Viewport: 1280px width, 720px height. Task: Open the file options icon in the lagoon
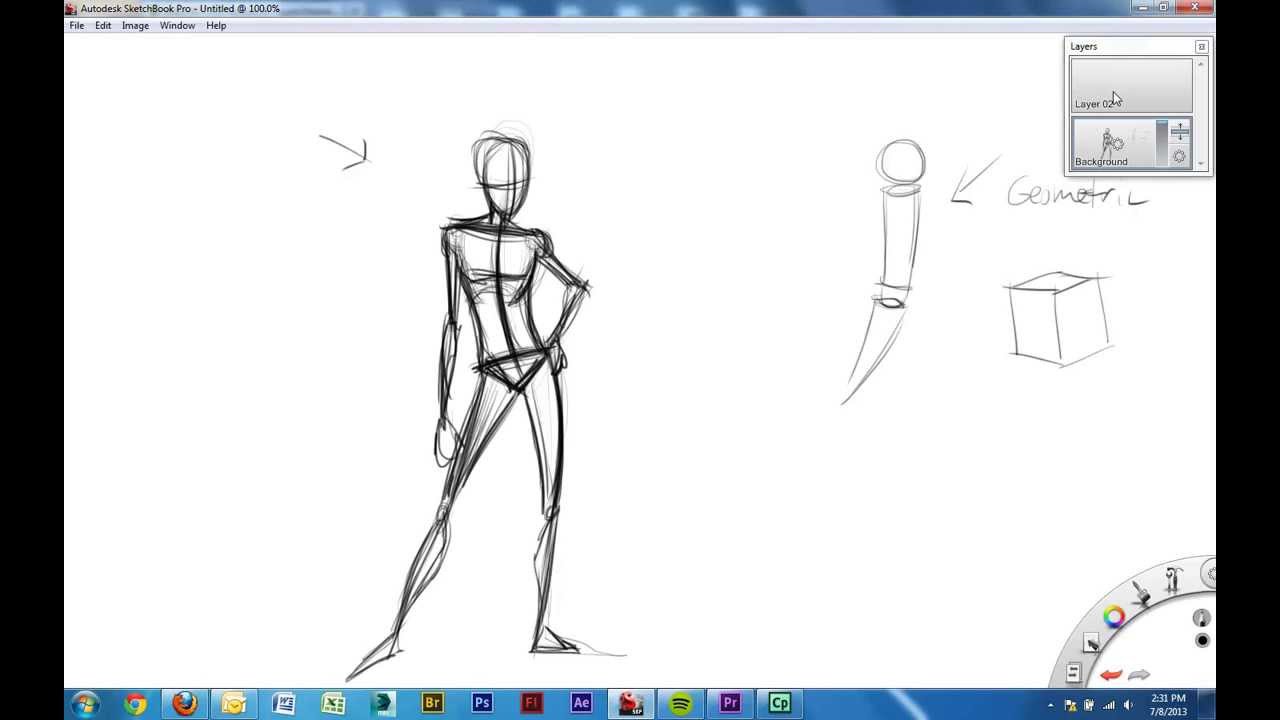tap(1073, 673)
